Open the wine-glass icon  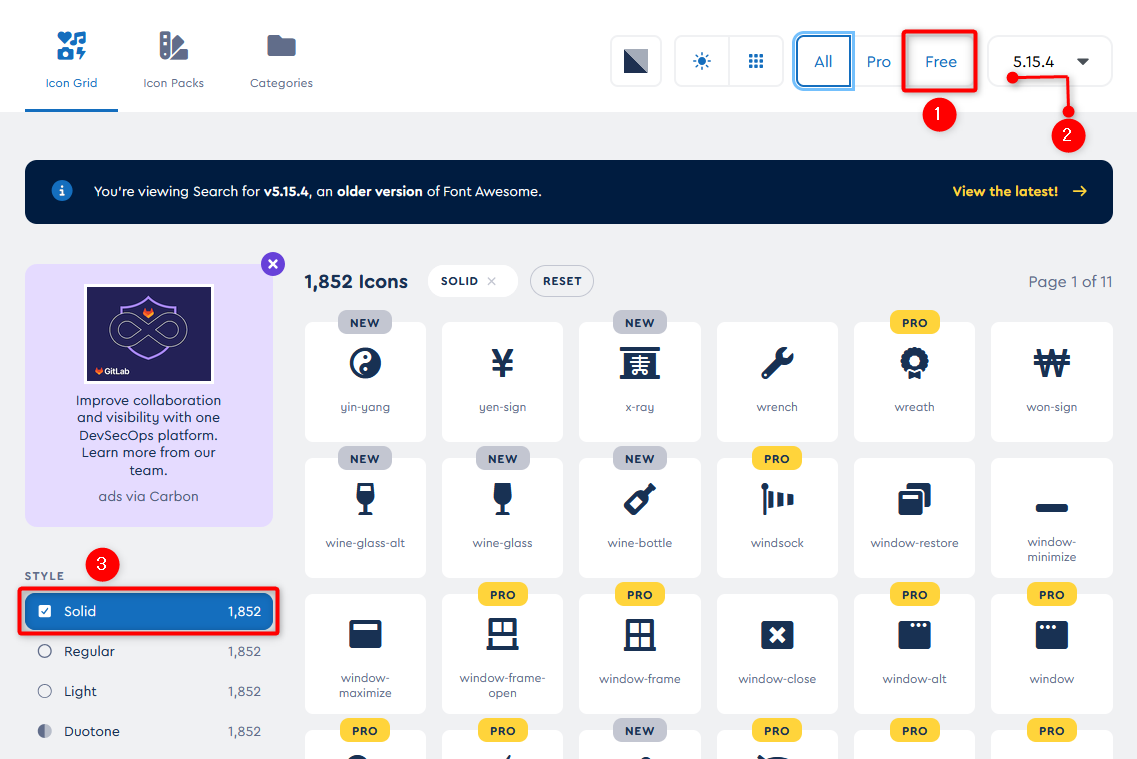tap(503, 518)
